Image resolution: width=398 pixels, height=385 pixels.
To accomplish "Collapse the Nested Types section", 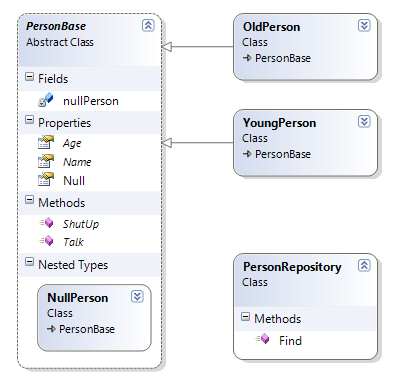I will pyautogui.click(x=30, y=262).
